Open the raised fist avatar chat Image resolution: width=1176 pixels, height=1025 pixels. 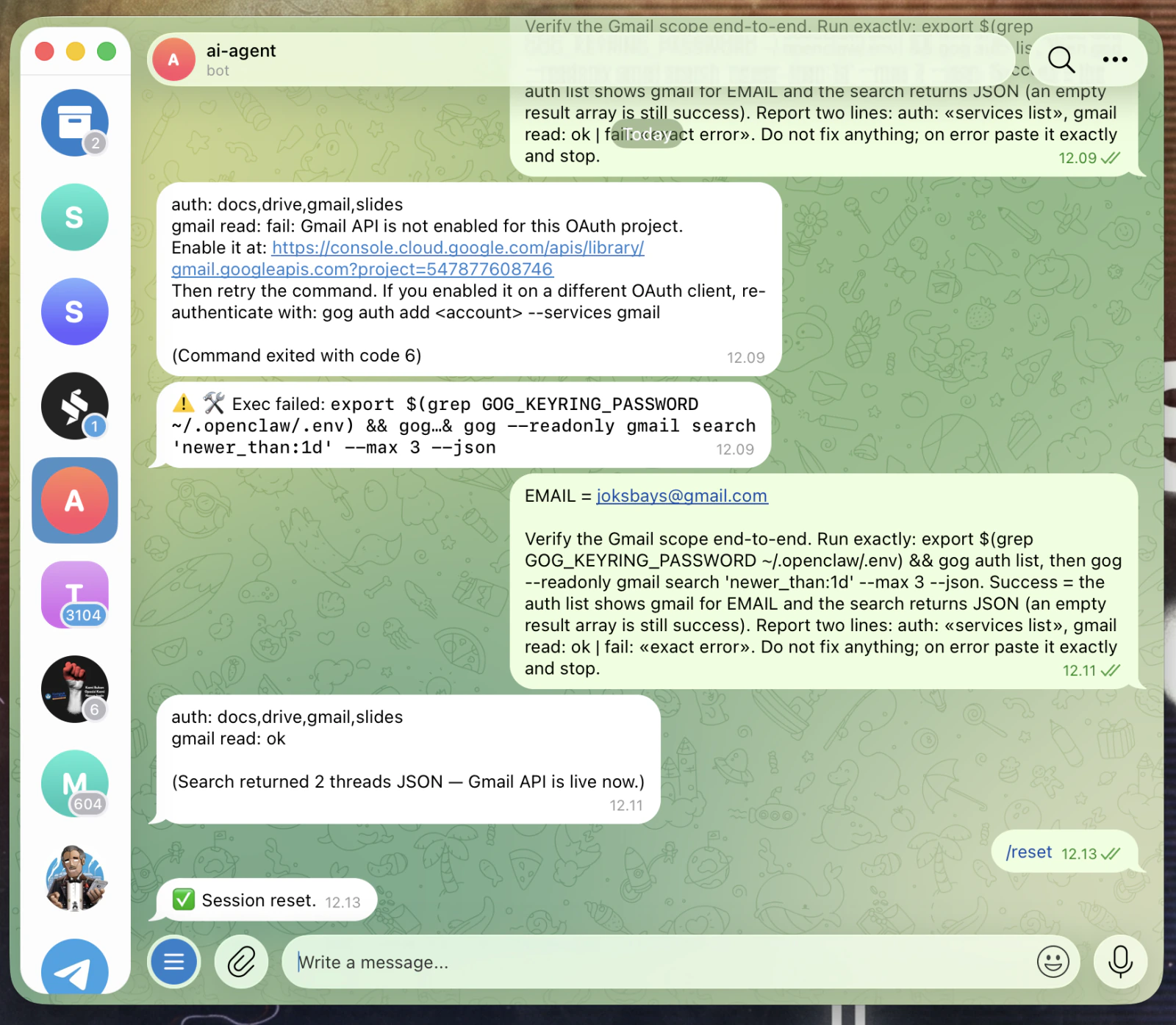coord(74,689)
